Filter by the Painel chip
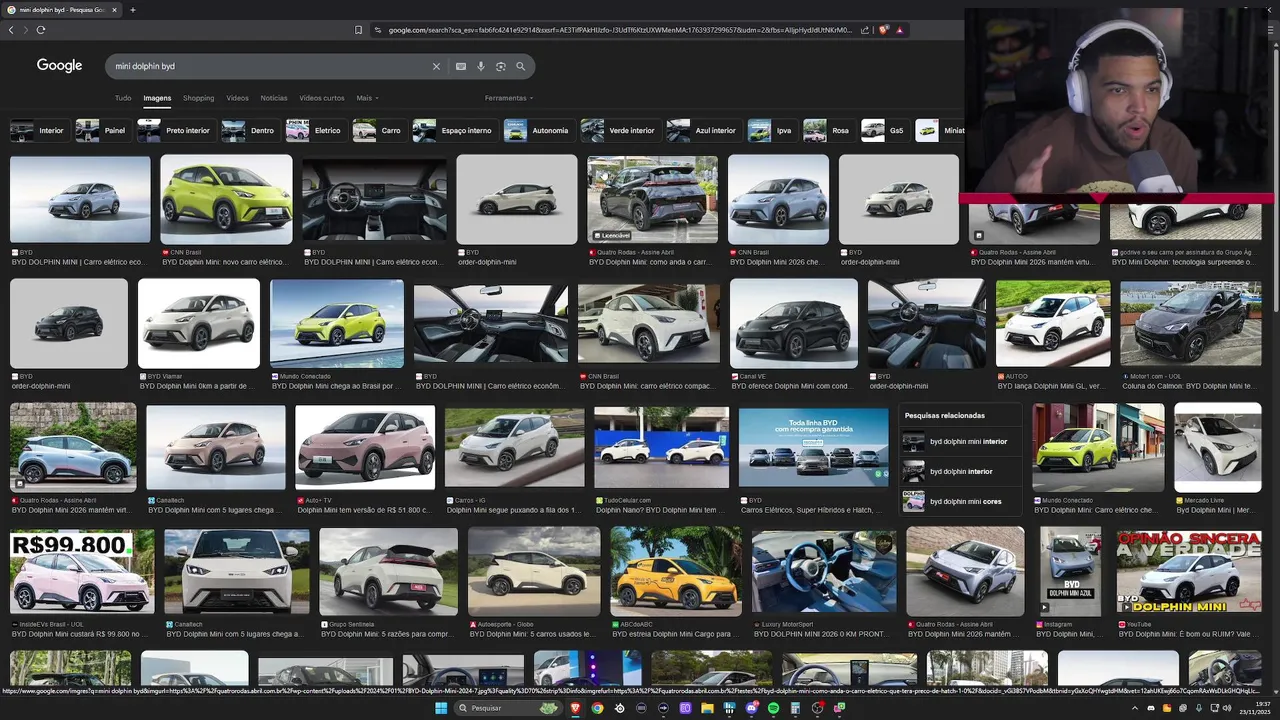This screenshot has height=720, width=1280. pos(102,130)
